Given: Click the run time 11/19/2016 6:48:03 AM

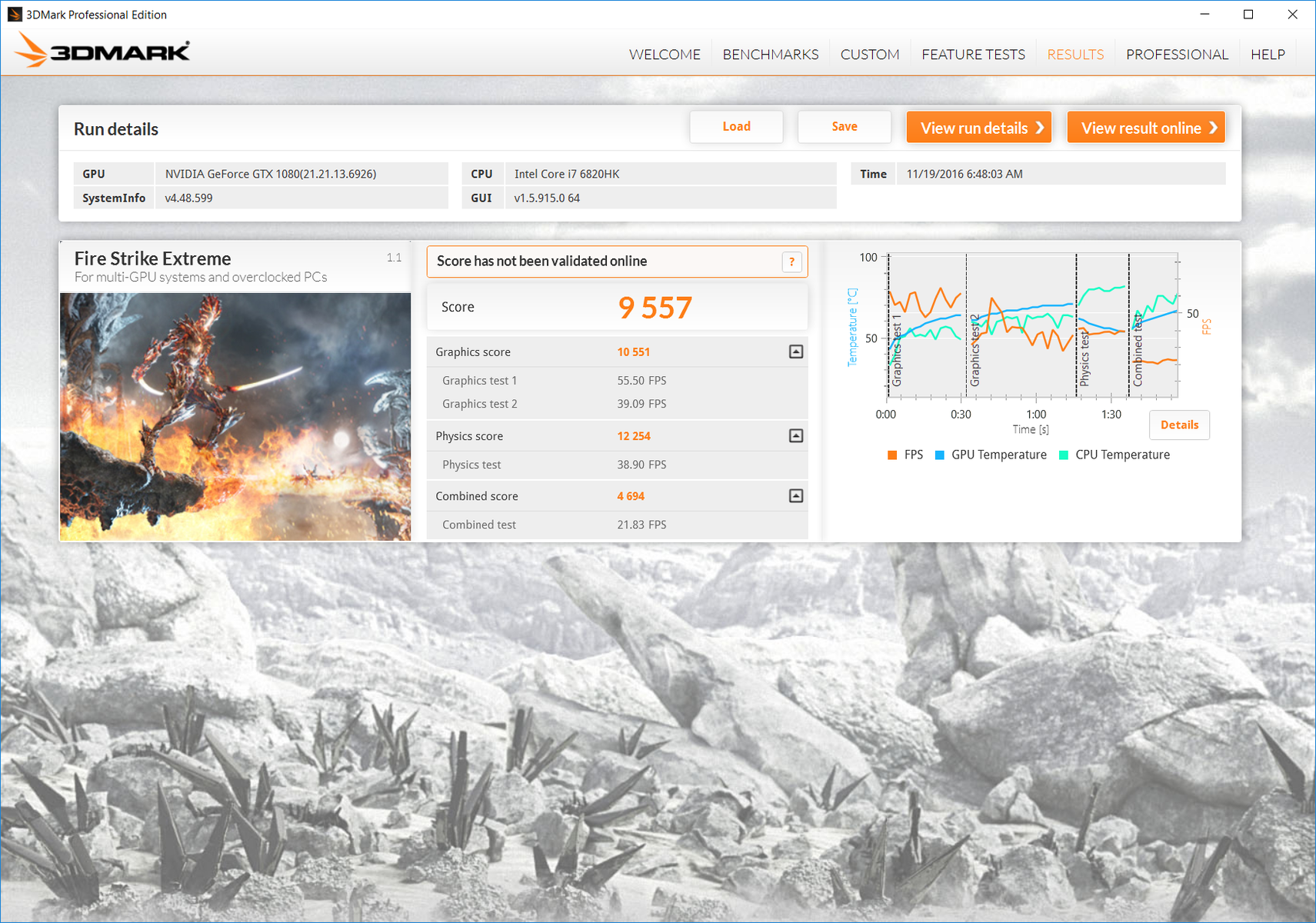Looking at the screenshot, I should 965,174.
